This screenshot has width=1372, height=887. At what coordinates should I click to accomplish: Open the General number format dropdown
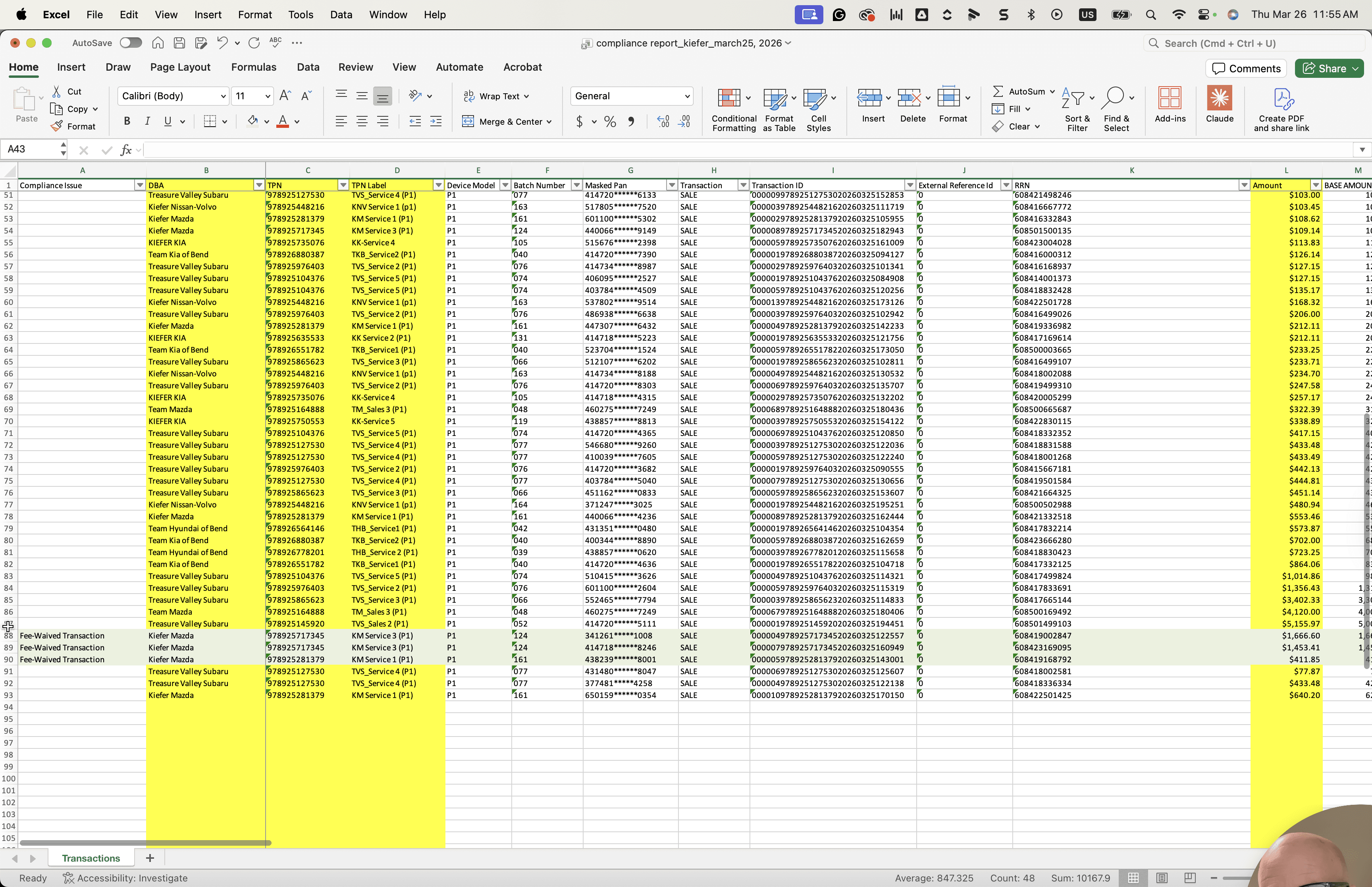point(687,96)
